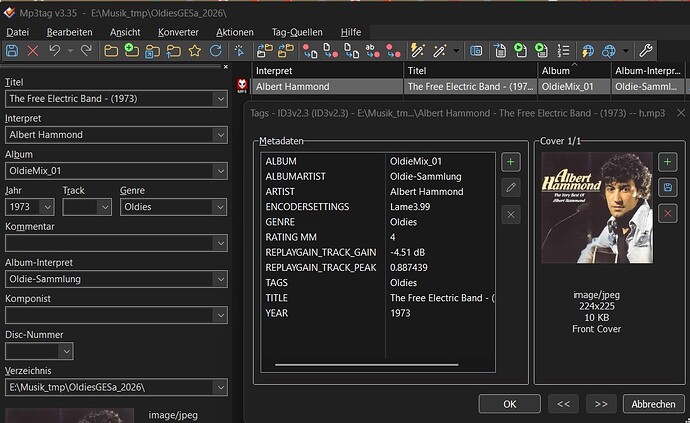This screenshot has height=423, width=690.
Task: Click the horizontal scrollbar in Metadaten list
Action: click(x=367, y=364)
